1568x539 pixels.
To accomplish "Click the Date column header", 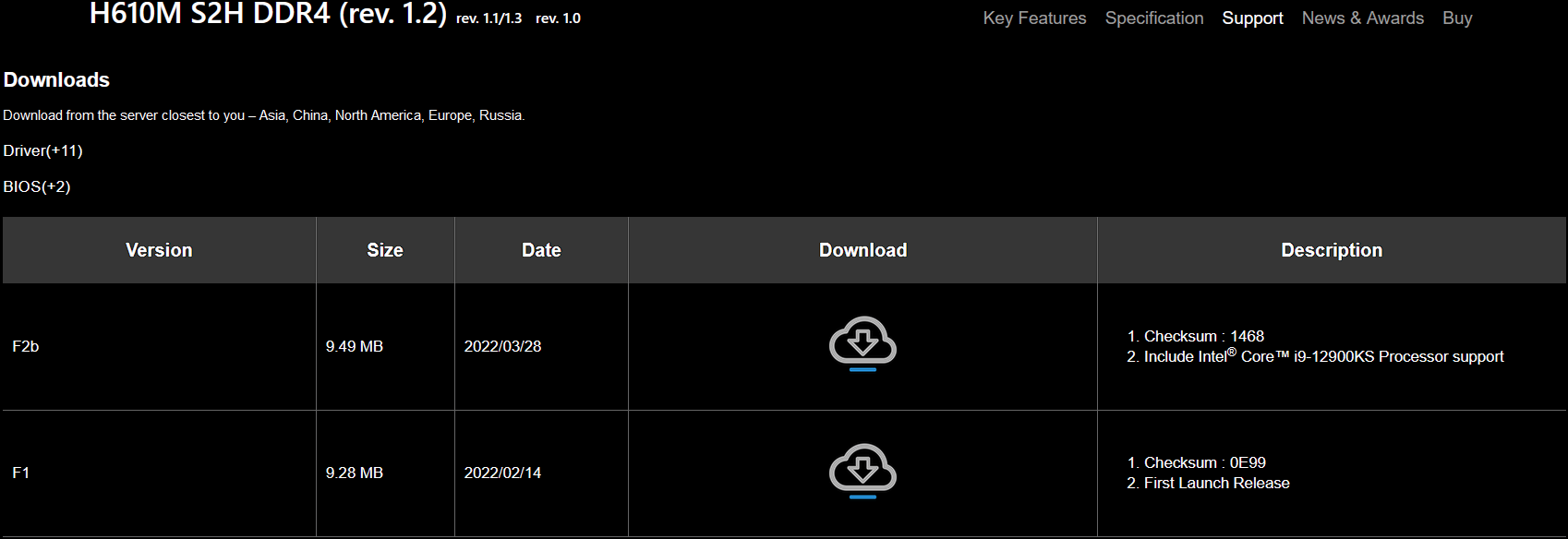I will [x=541, y=250].
